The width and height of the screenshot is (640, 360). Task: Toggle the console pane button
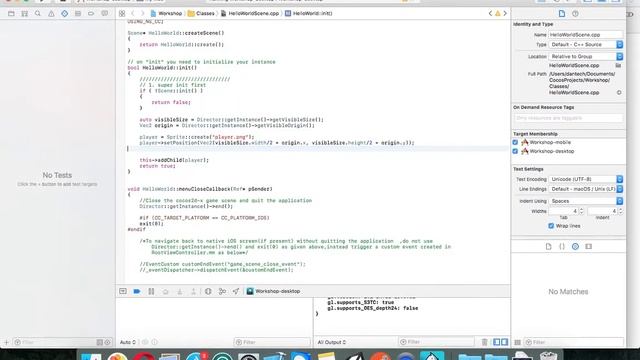pos(504,342)
